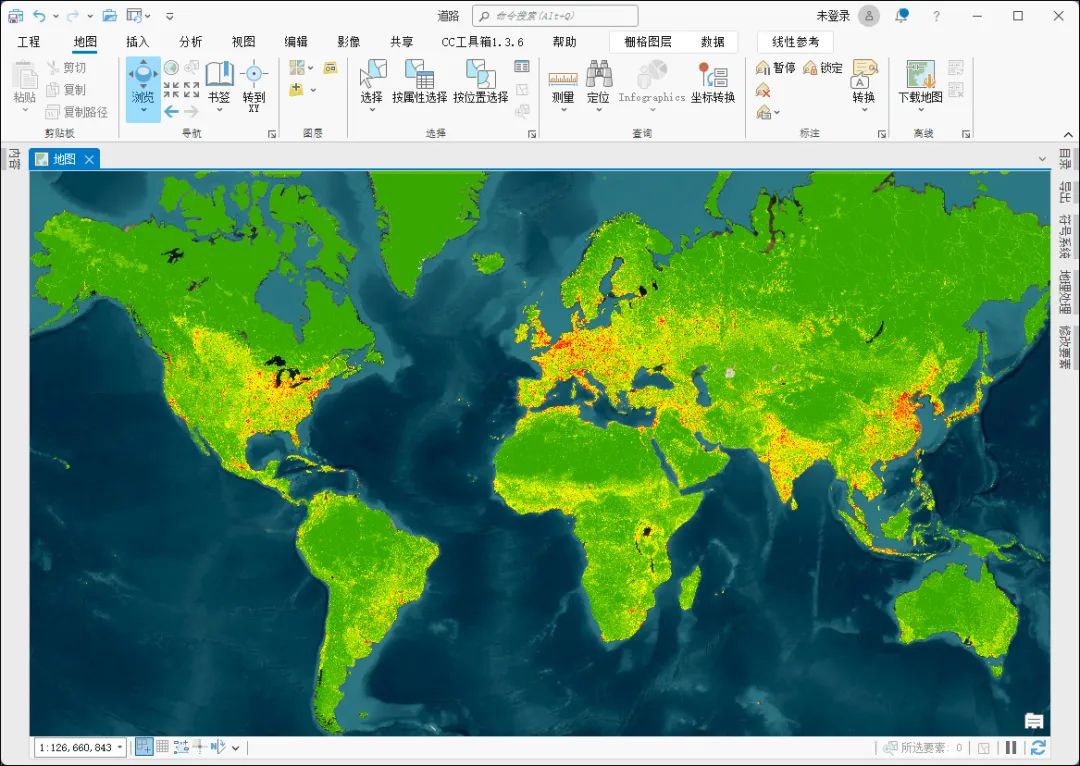Collapse the ribbon with the chevron
Viewport: 1080px width, 766px height.
(1068, 134)
